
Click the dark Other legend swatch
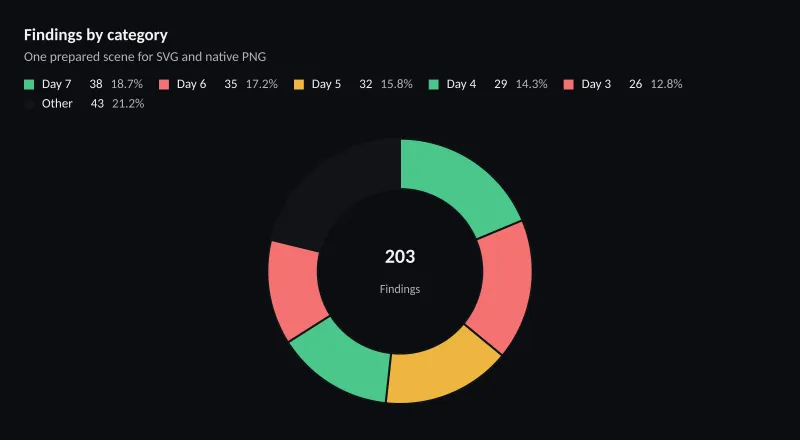coord(29,104)
